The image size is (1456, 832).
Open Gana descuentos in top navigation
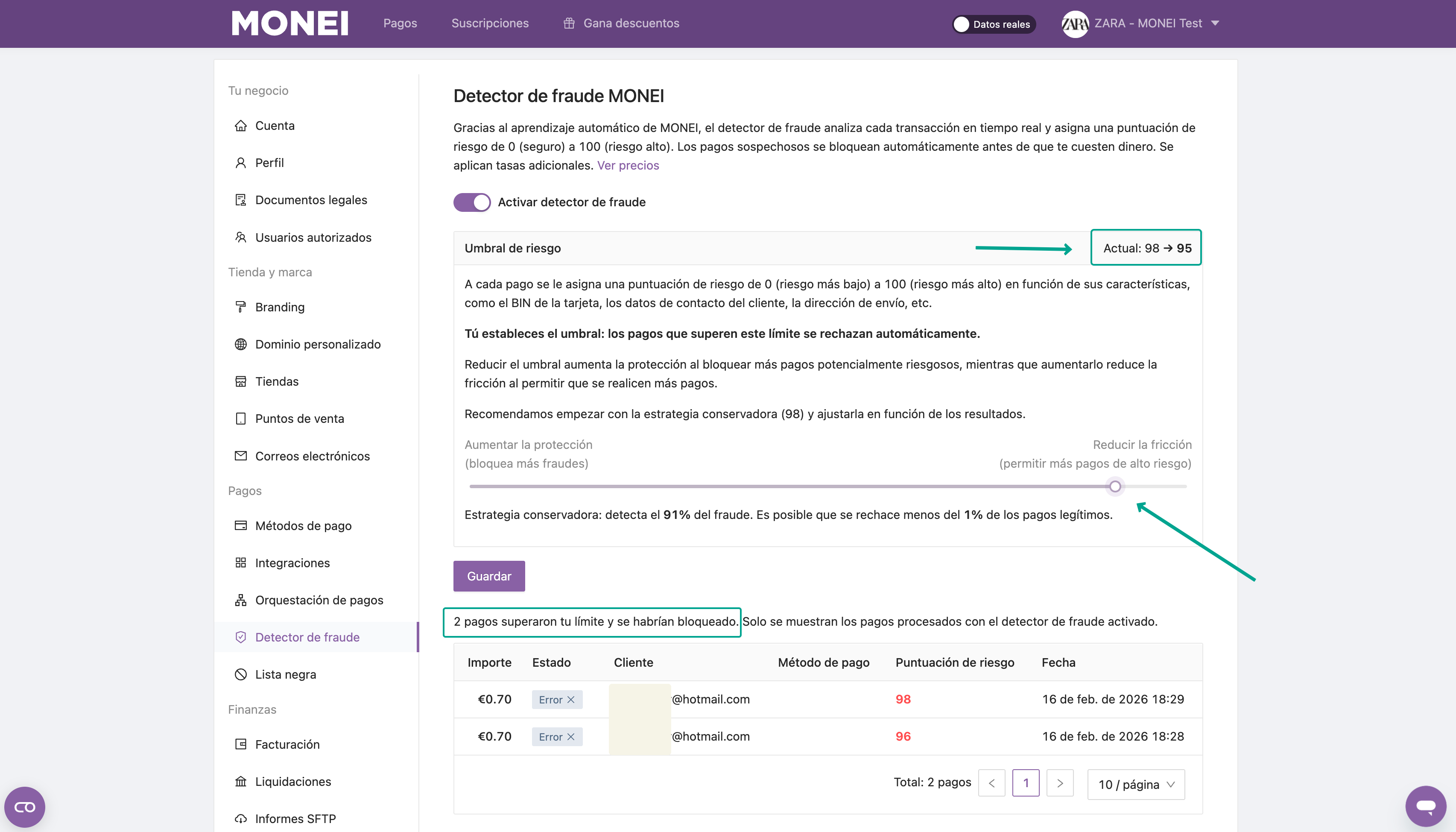(622, 23)
